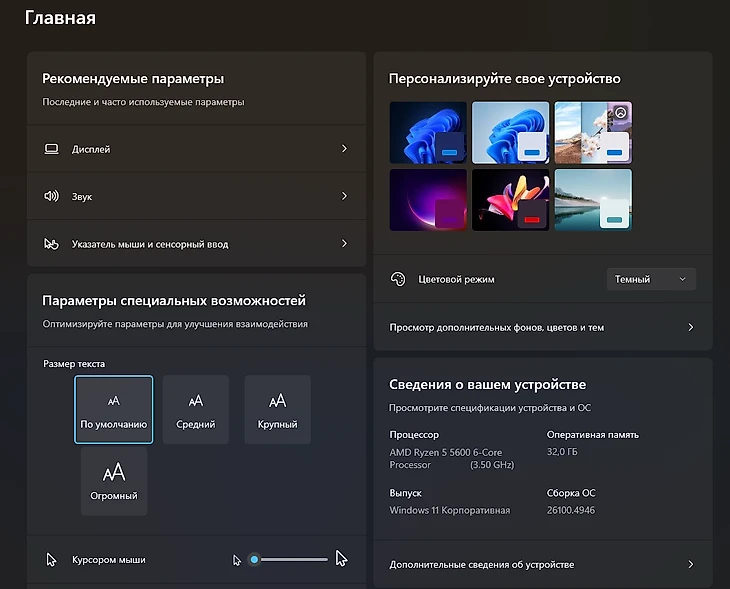
Task: Apply the red flower theme thumbnail
Action: coord(510,199)
